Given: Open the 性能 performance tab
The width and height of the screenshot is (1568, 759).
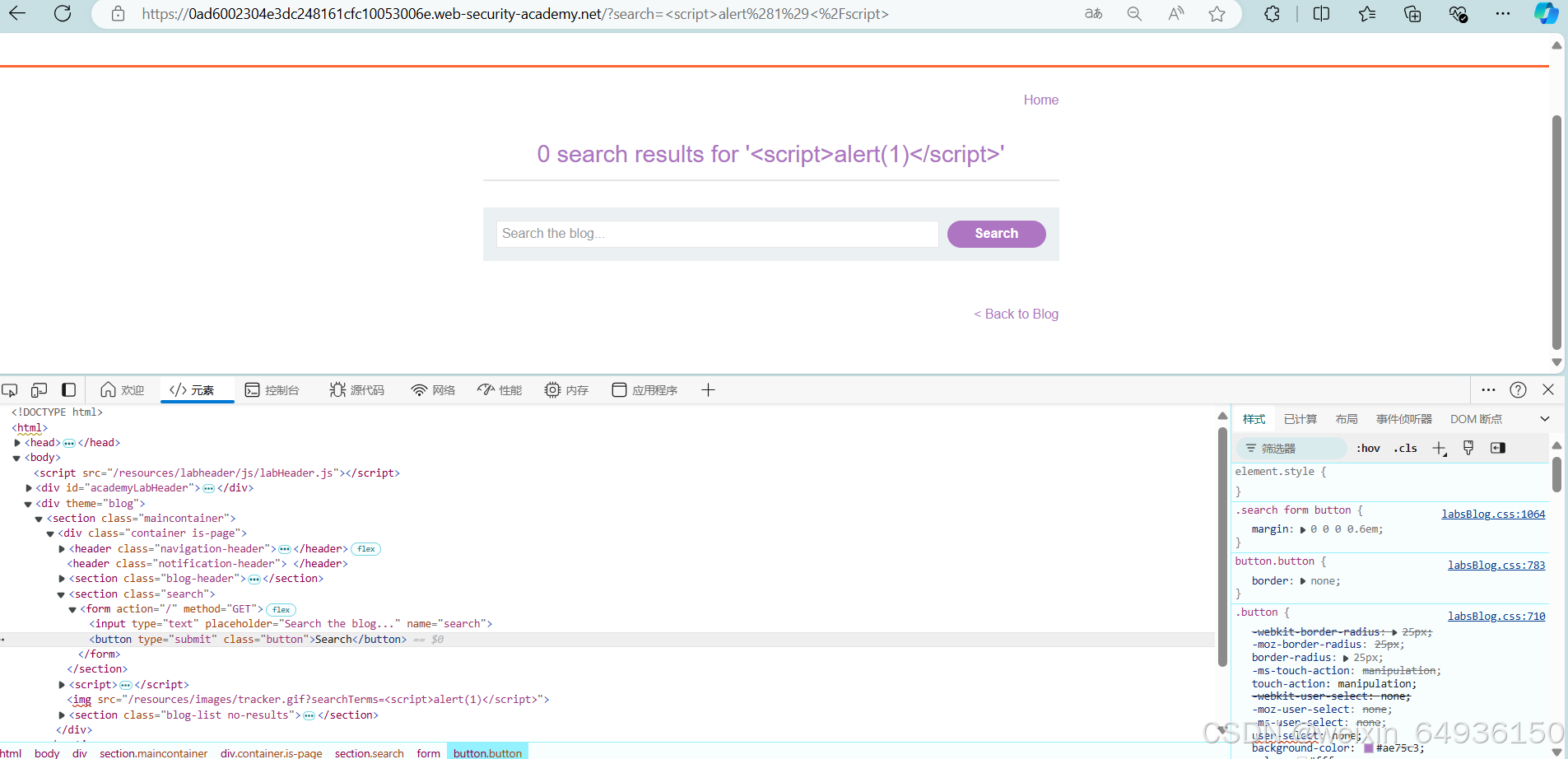Looking at the screenshot, I should click(500, 390).
